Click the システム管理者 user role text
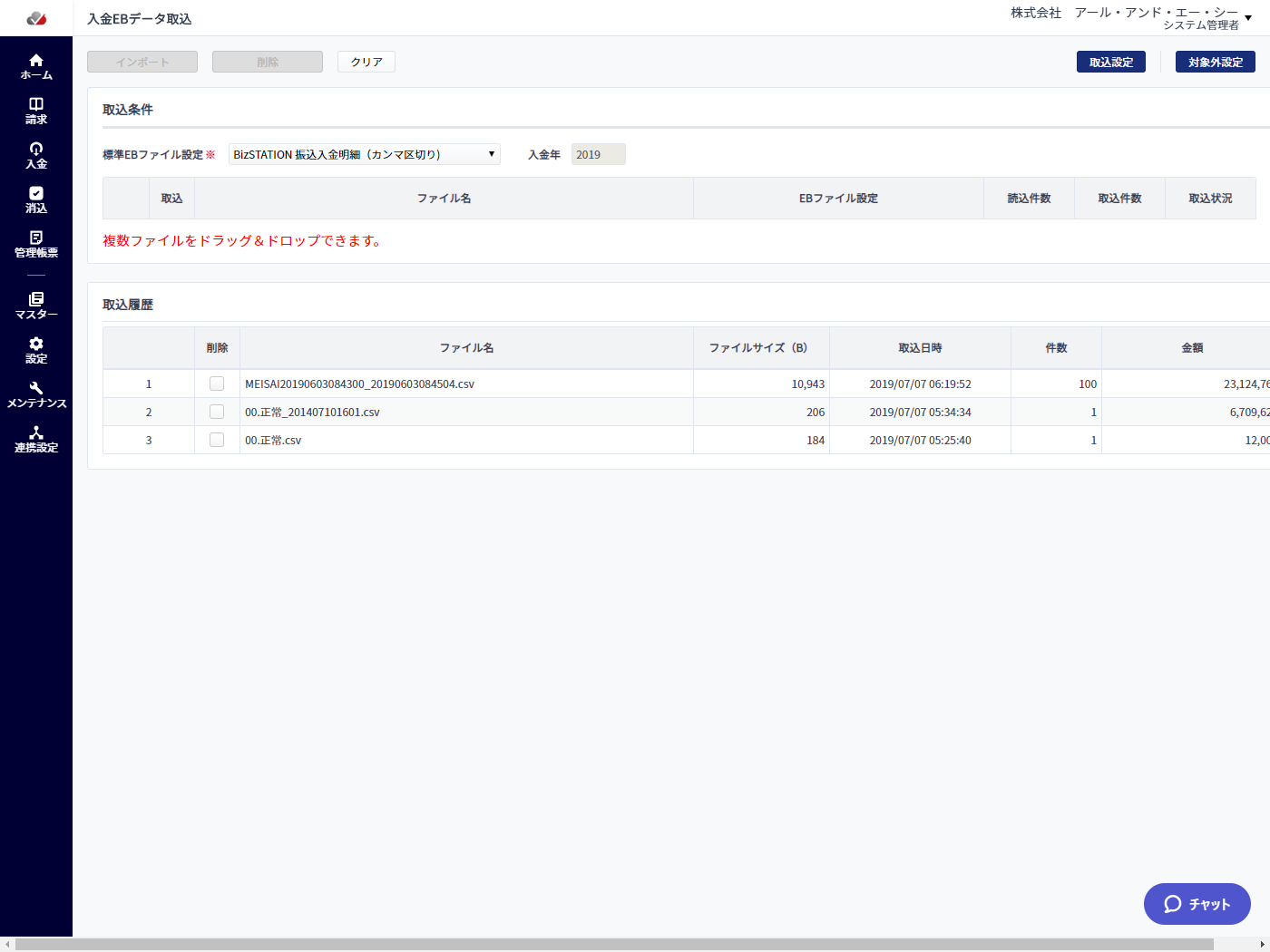This screenshot has height=952, width=1270. tap(1201, 25)
